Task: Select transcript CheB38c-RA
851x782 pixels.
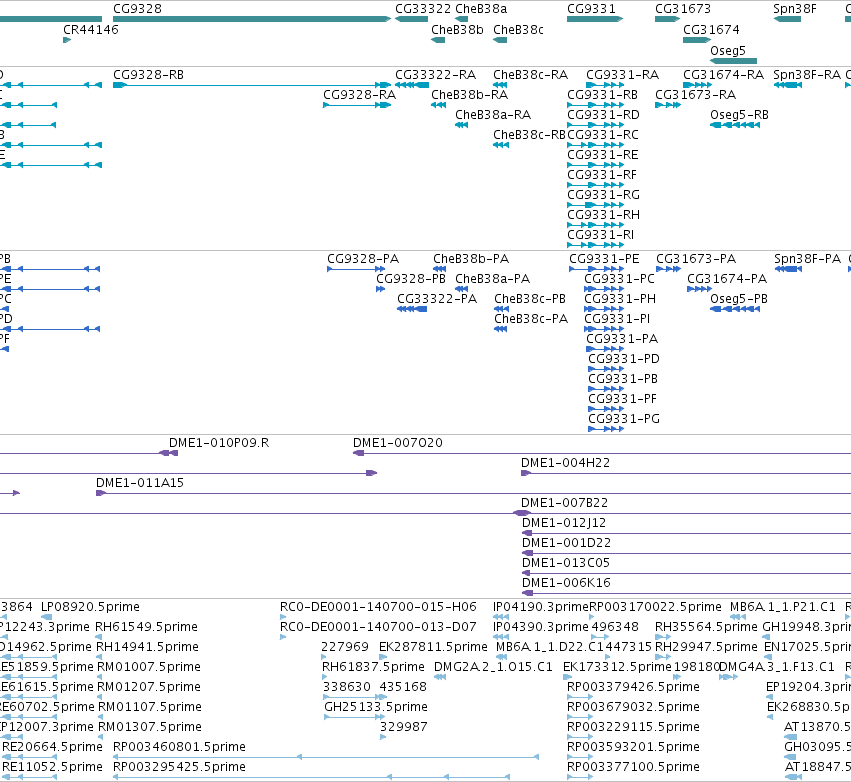Action: pos(500,85)
